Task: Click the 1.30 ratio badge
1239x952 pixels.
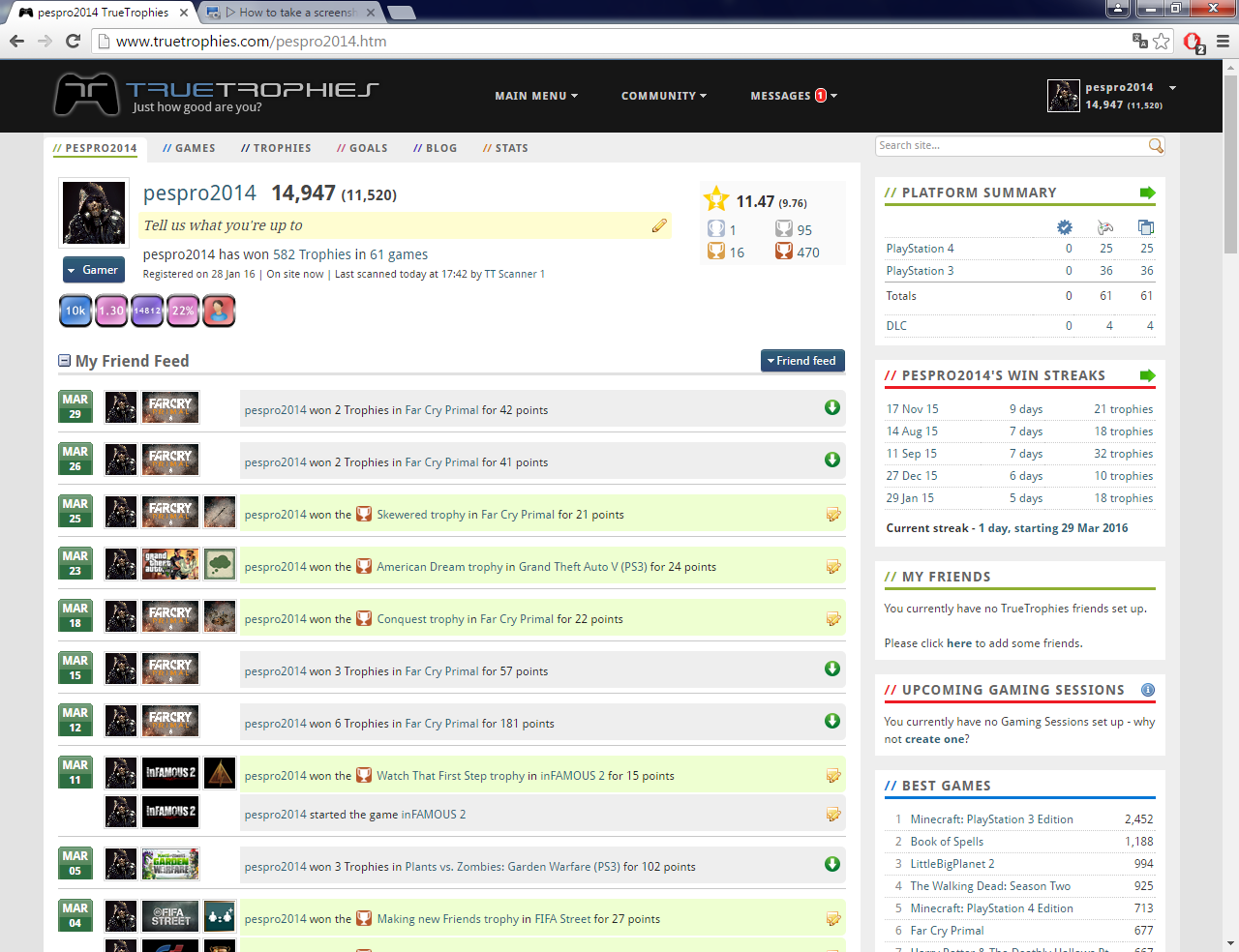Action: pyautogui.click(x=111, y=311)
